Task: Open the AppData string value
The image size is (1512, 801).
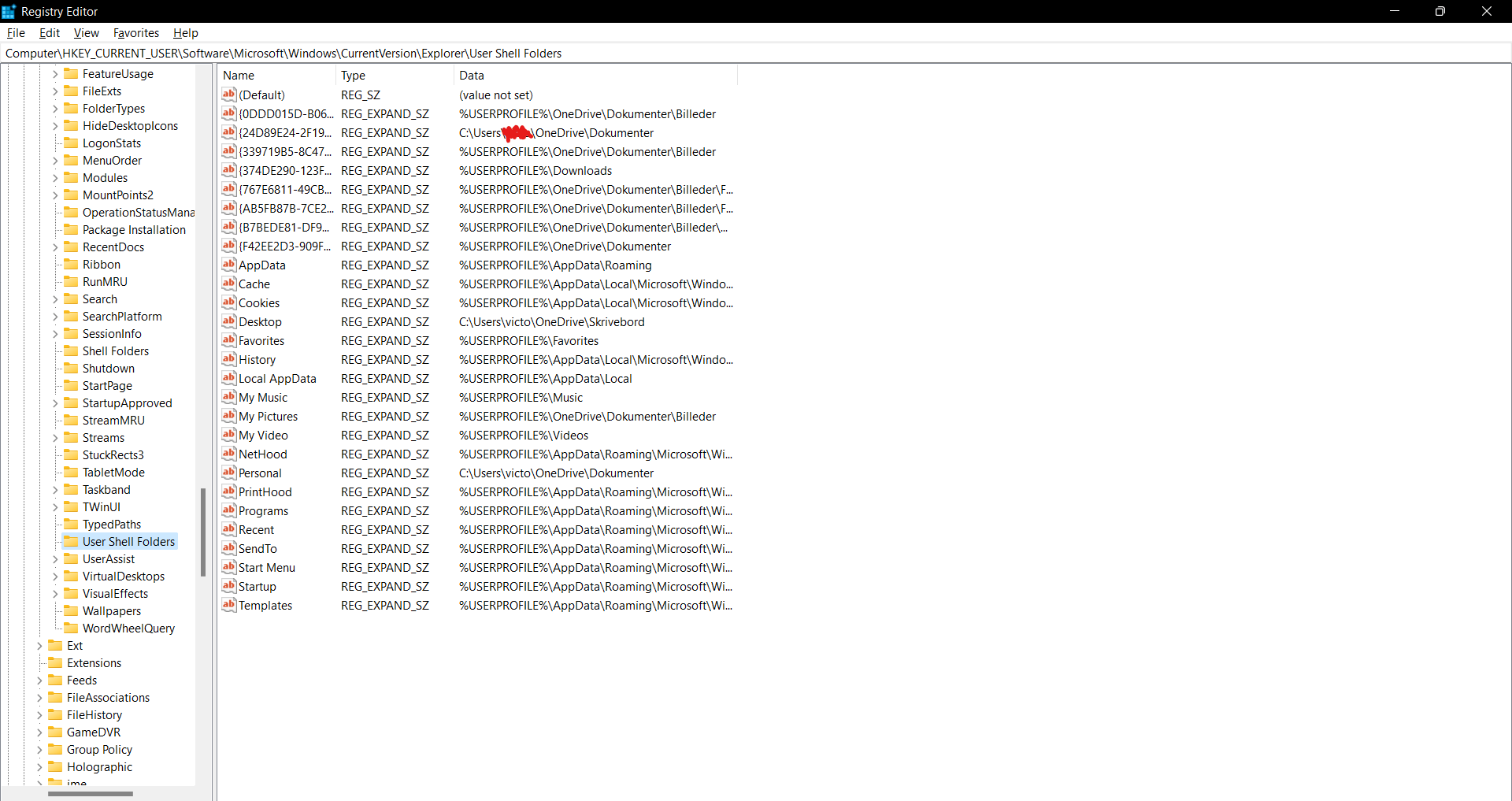Action: (260, 265)
